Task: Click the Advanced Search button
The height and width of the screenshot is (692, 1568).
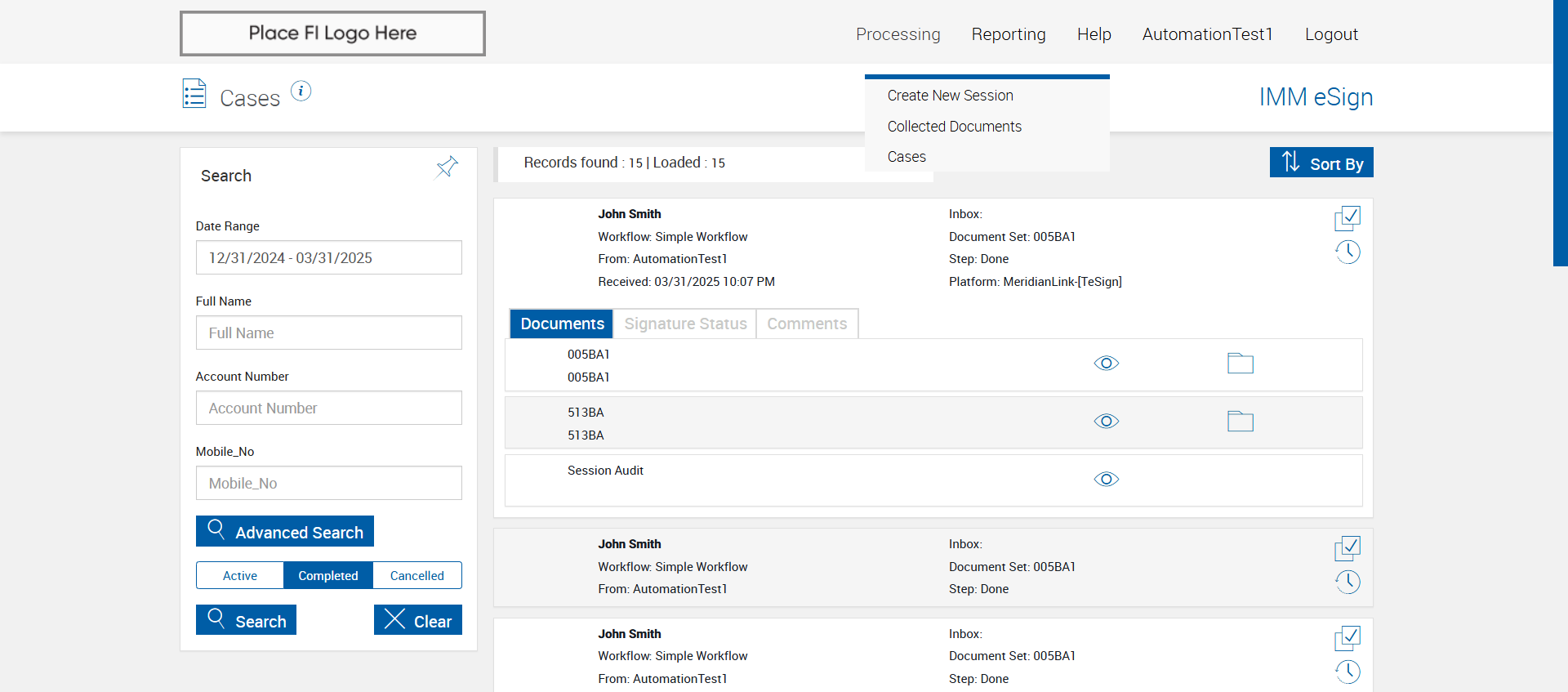Action: pos(285,532)
